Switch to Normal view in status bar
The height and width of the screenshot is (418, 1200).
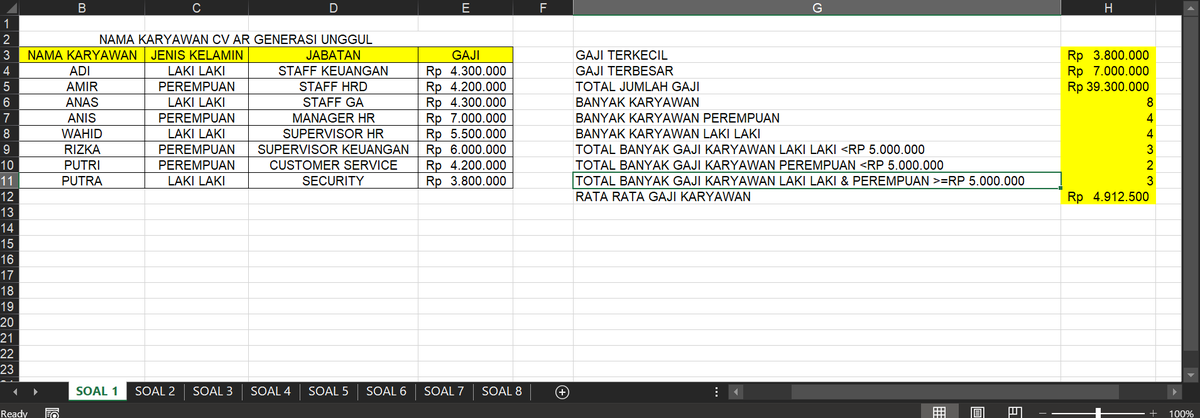939,412
